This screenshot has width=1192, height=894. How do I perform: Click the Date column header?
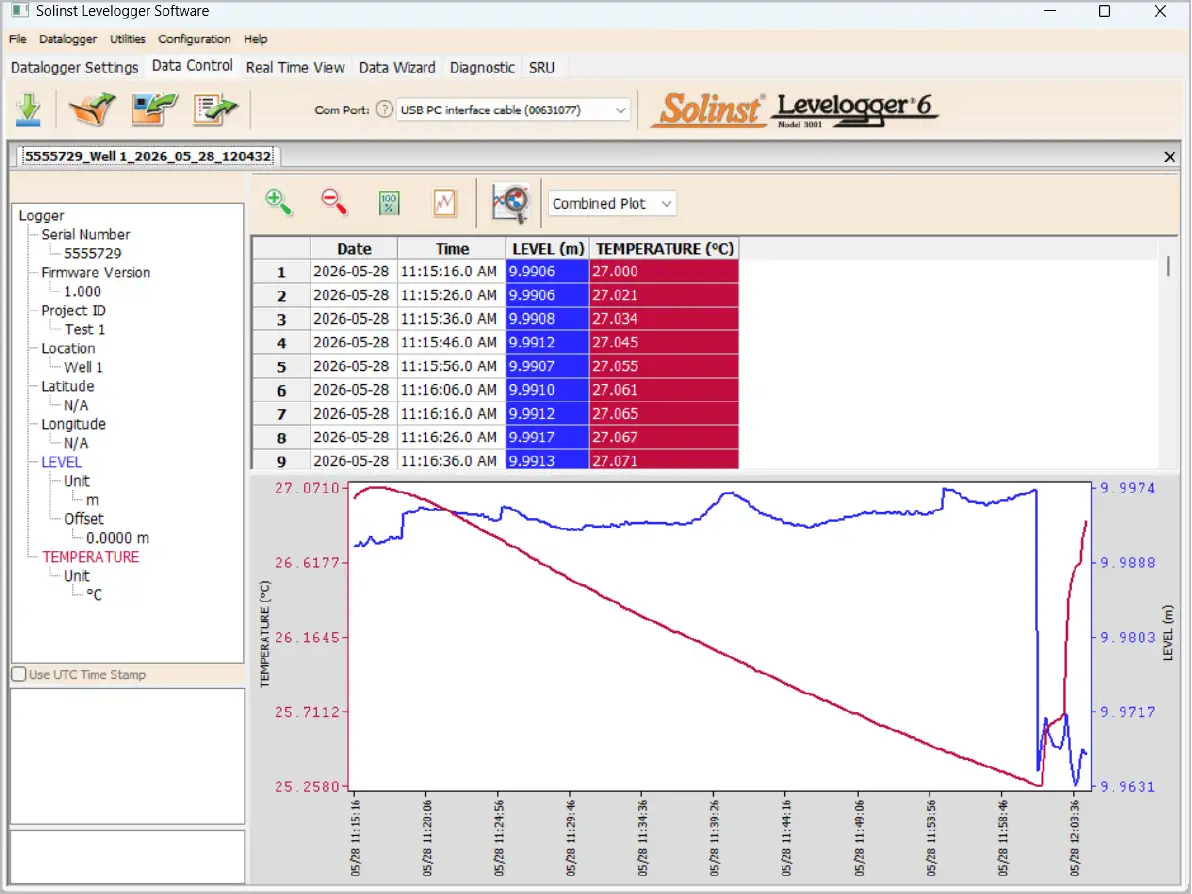click(353, 249)
